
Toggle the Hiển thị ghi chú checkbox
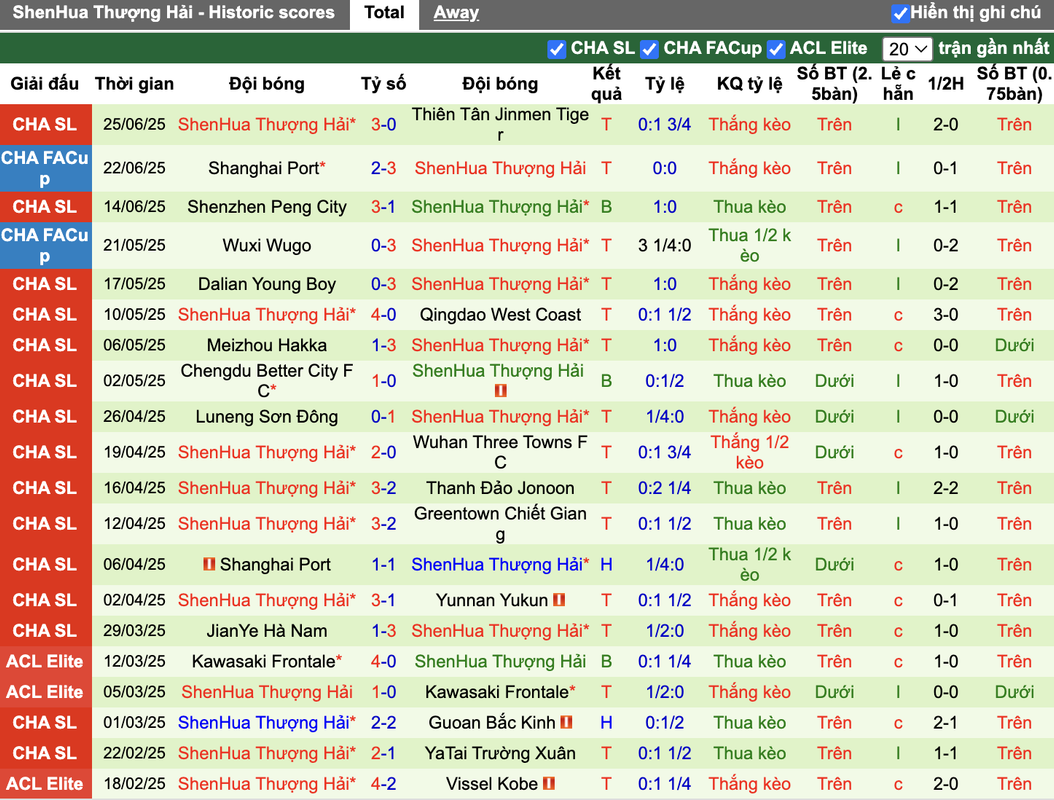coord(899,13)
